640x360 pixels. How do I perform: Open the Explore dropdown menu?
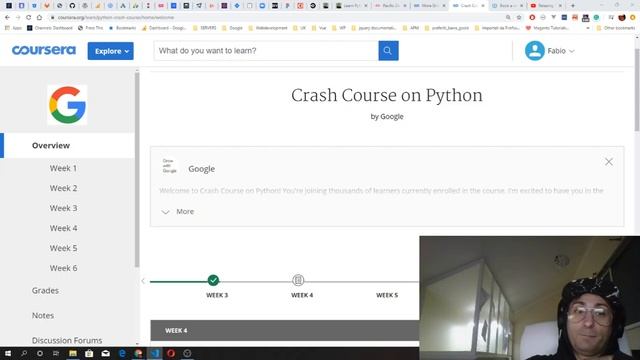[x=110, y=51]
